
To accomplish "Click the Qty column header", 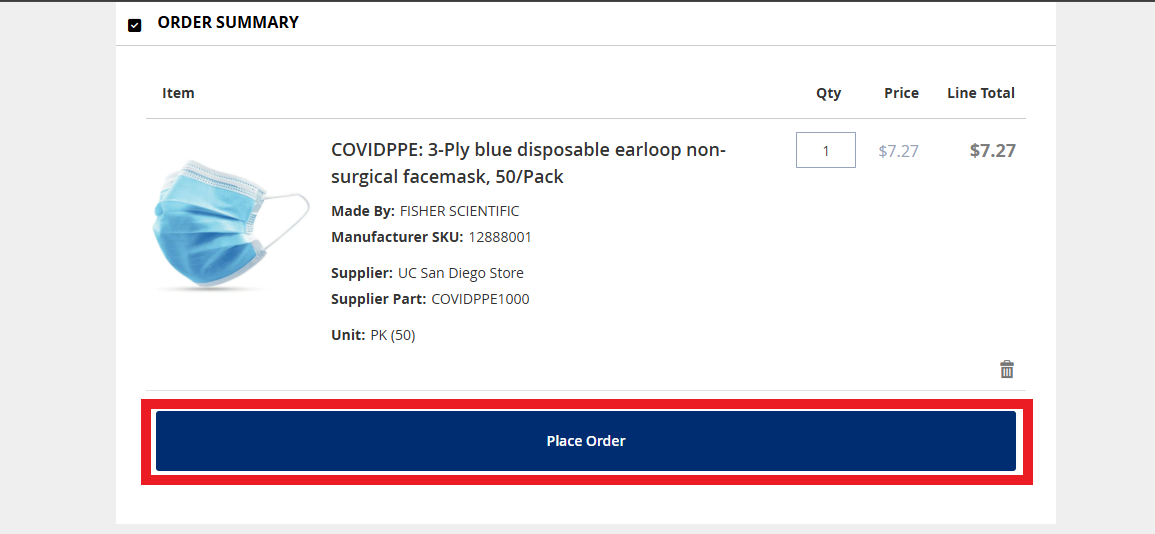I will click(828, 93).
